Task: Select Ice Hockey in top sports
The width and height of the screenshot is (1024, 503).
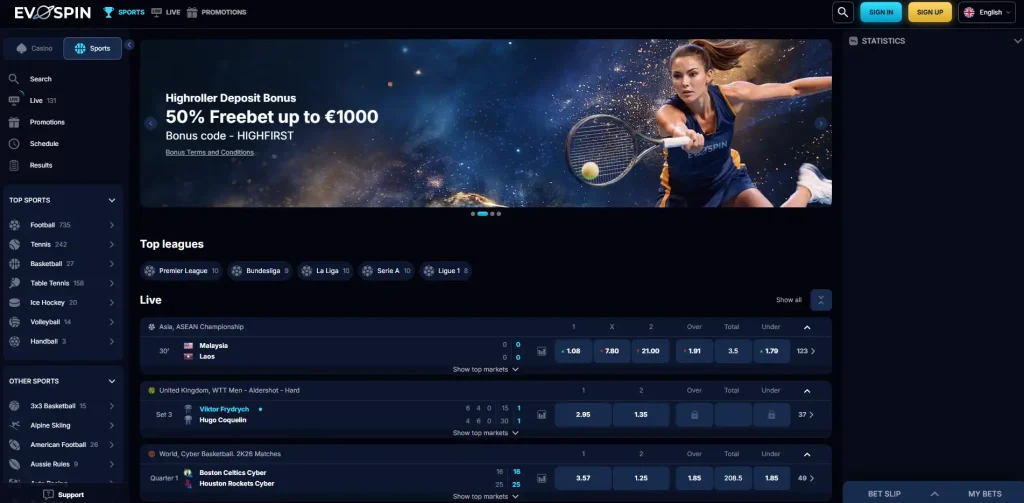Action: pyautogui.click(x=63, y=302)
